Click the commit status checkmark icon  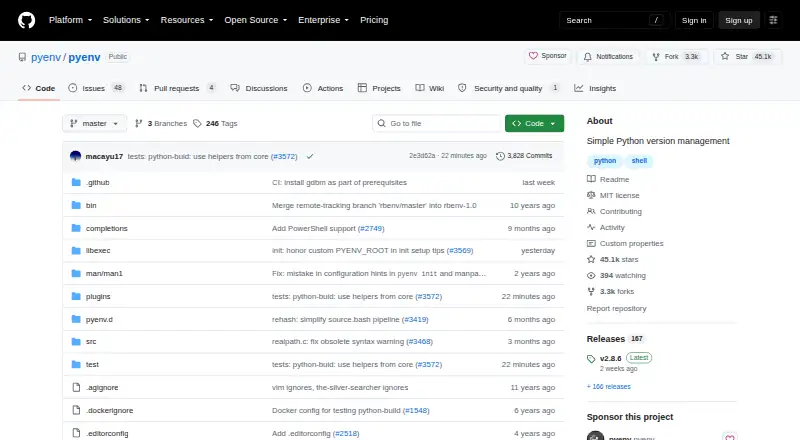pyautogui.click(x=310, y=156)
